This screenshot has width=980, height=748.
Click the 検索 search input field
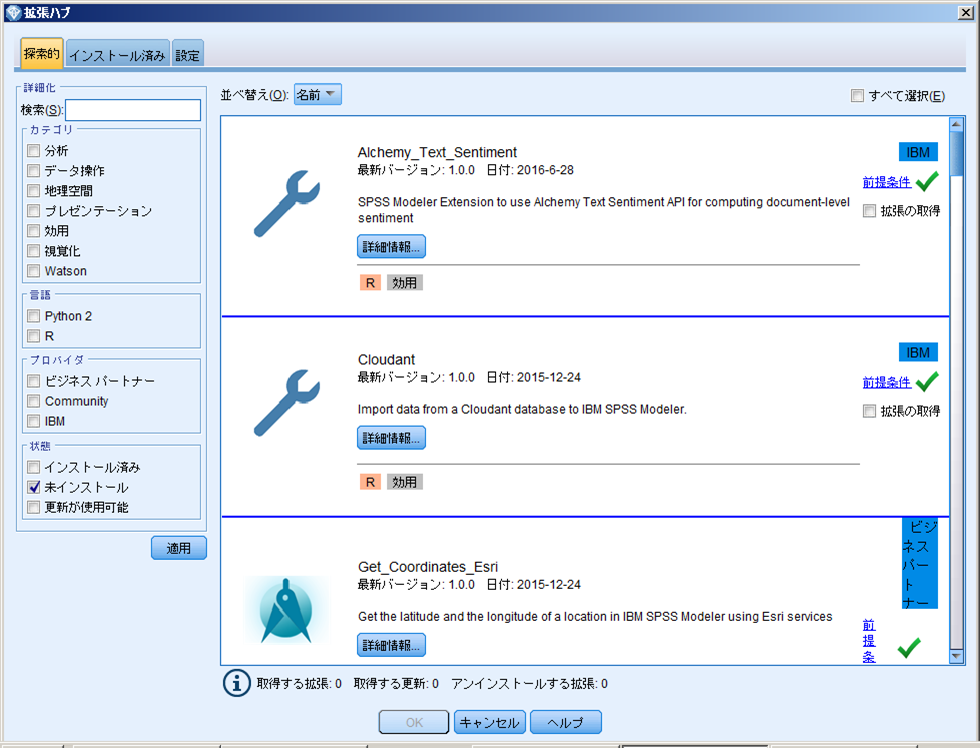(x=133, y=110)
